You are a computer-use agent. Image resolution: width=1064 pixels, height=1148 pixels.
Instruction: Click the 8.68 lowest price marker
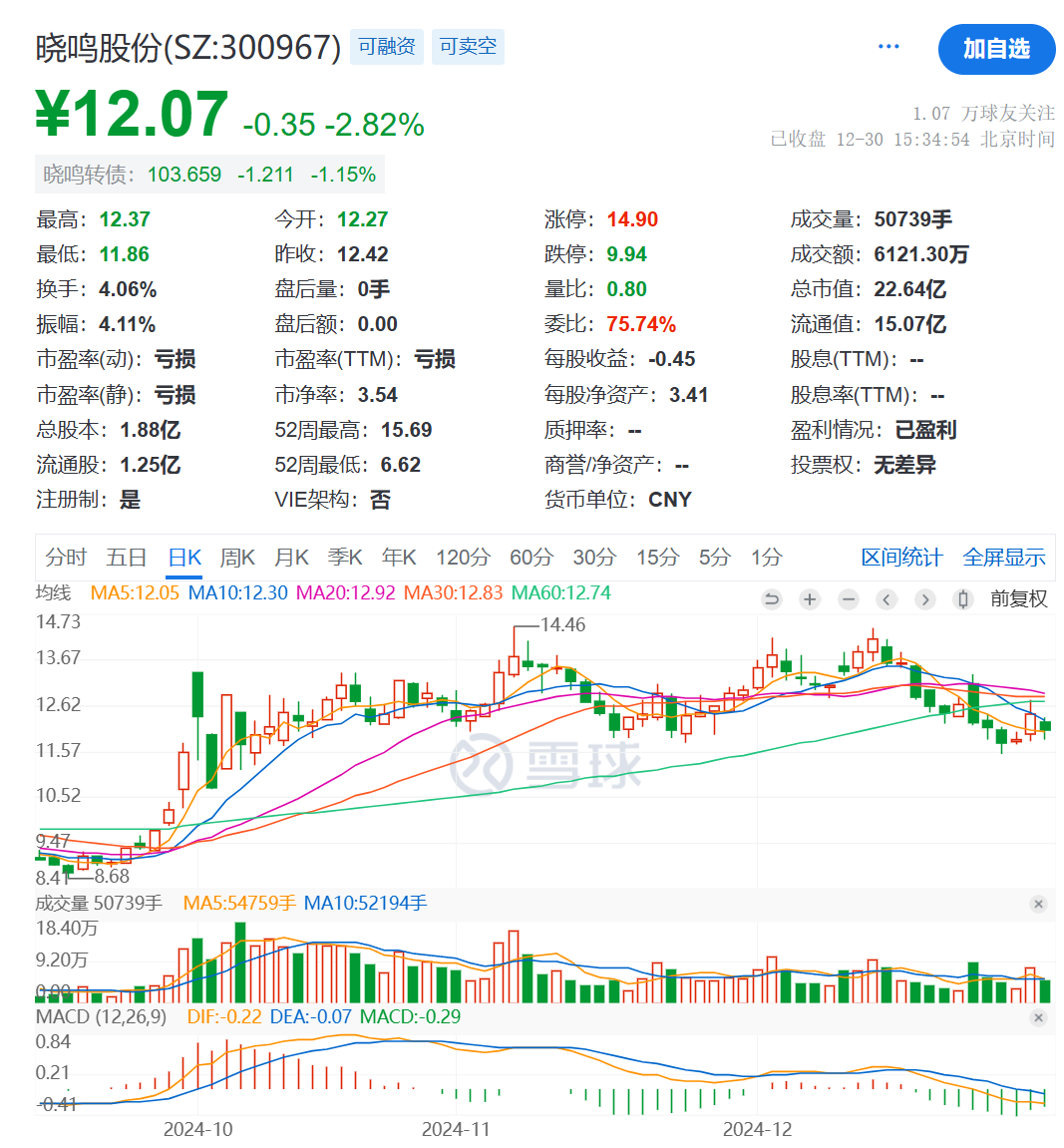point(112,876)
